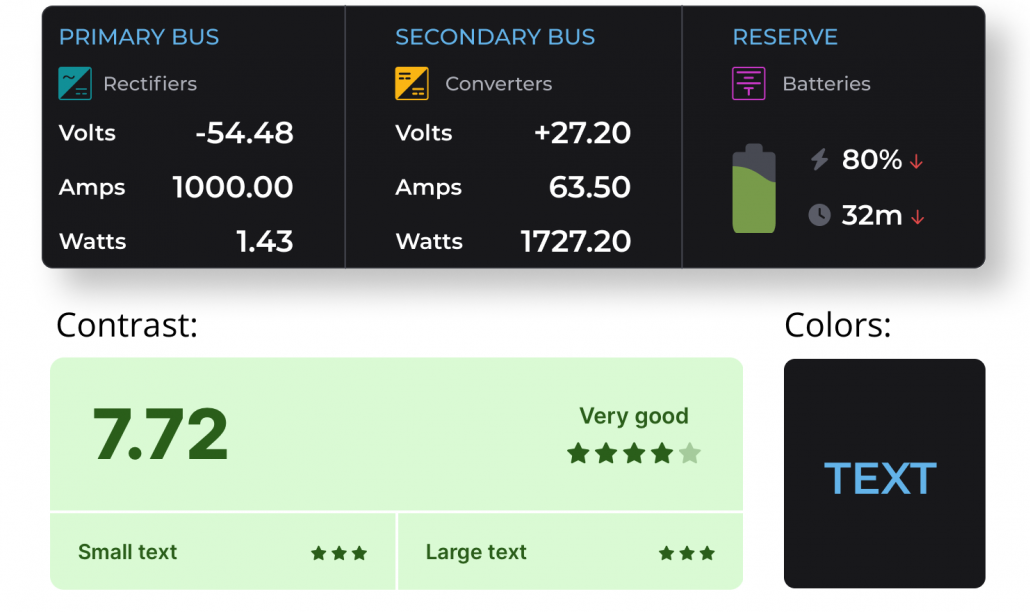Click the red arrow beside 80%
The image size is (1030, 612).
tap(916, 161)
